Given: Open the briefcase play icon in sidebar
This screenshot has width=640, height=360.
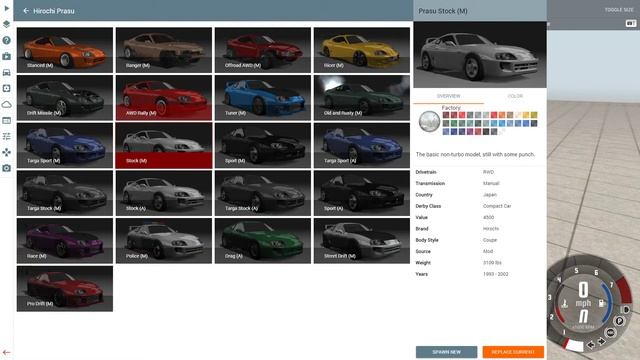Looking at the screenshot, I should click(7, 56).
